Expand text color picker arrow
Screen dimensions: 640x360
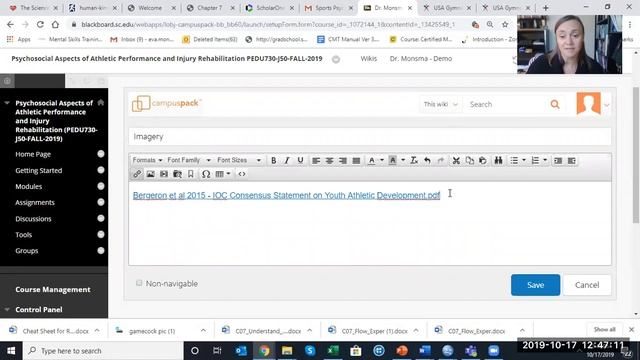382,160
